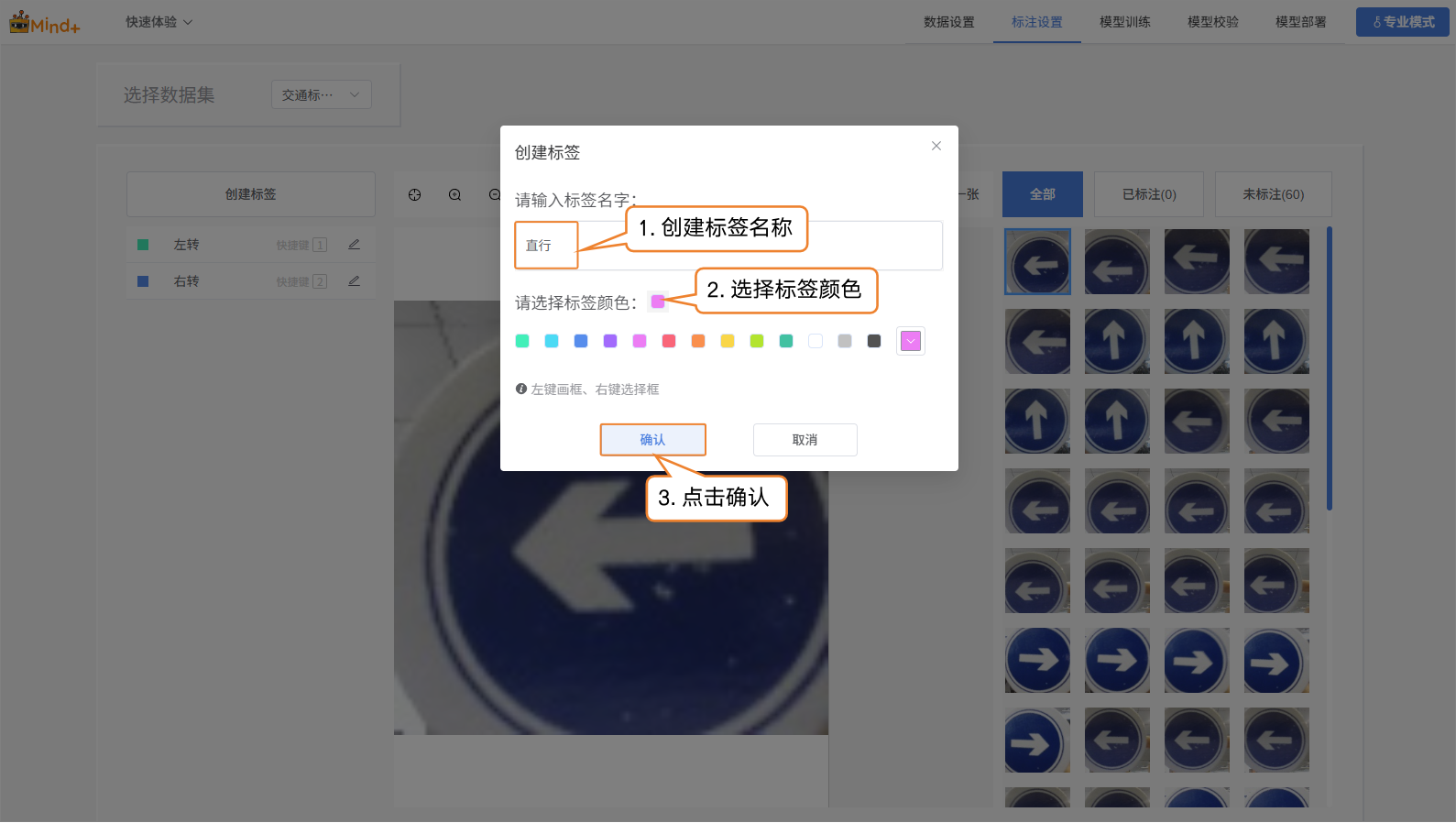Go to the 数据设置 tab

coord(948,22)
